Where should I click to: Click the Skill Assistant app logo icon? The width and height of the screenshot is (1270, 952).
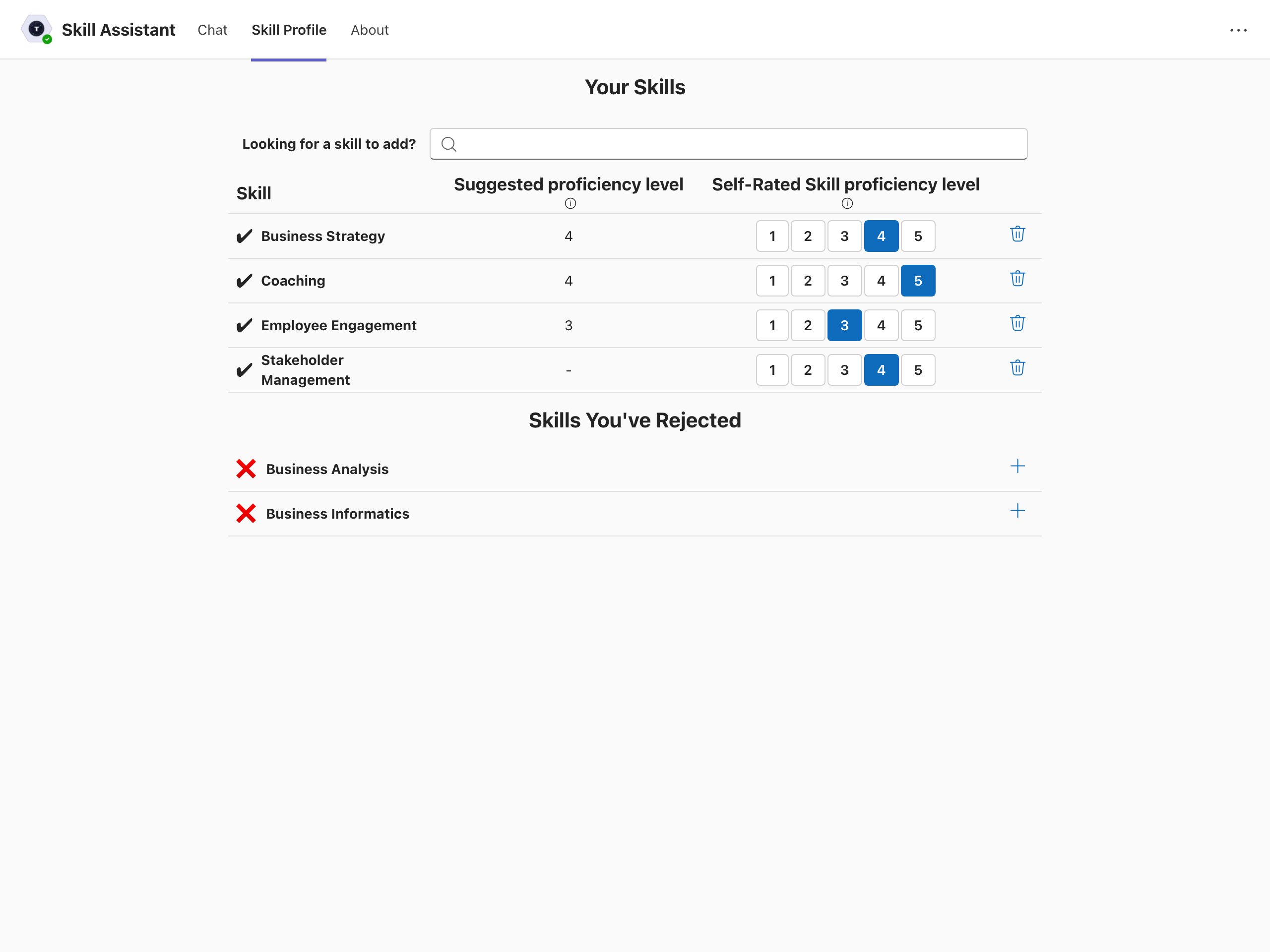click(37, 29)
